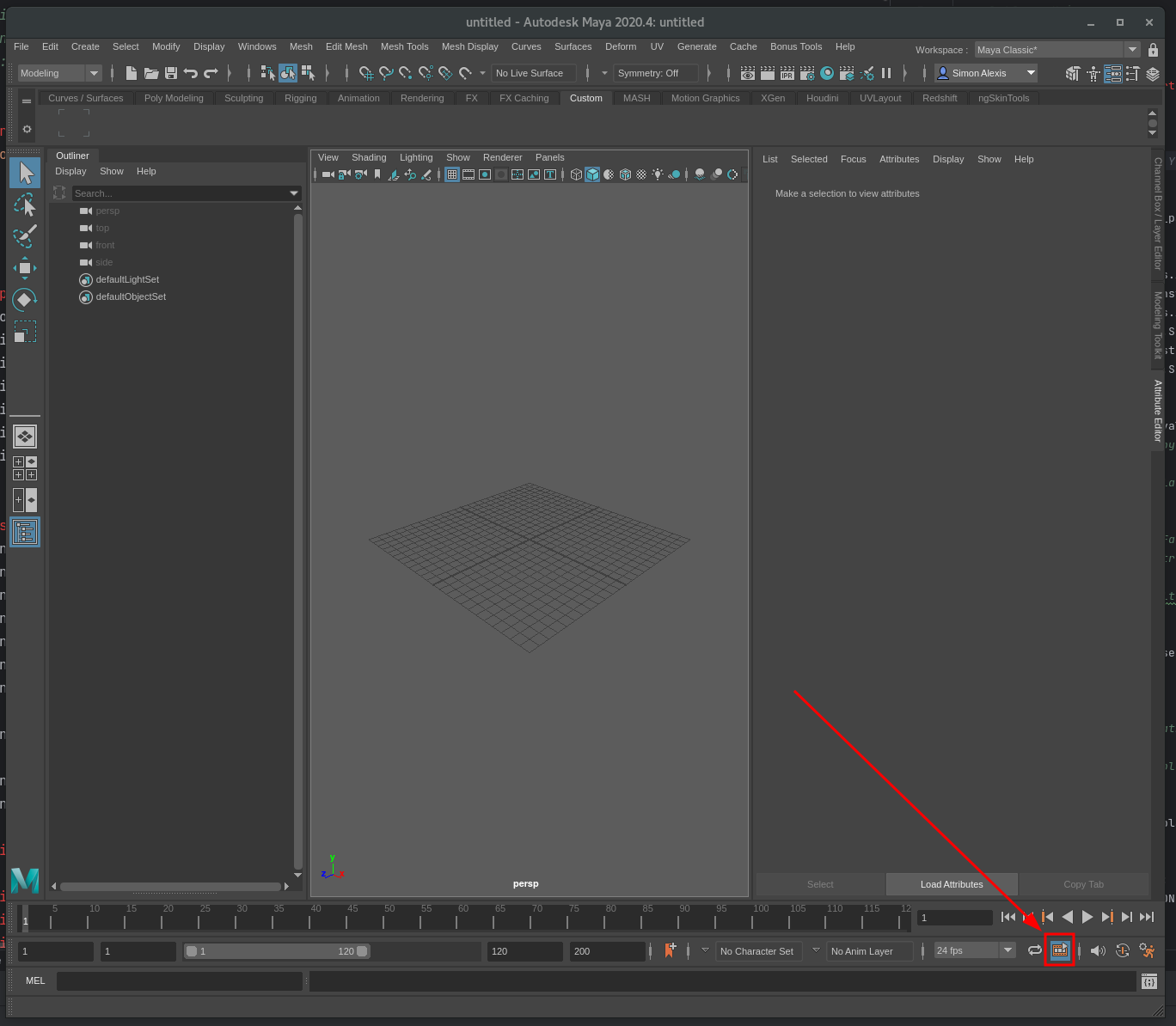Select camera icon in viewport panel toolbar
Viewport: 1176px width, 1026px height.
pos(328,174)
